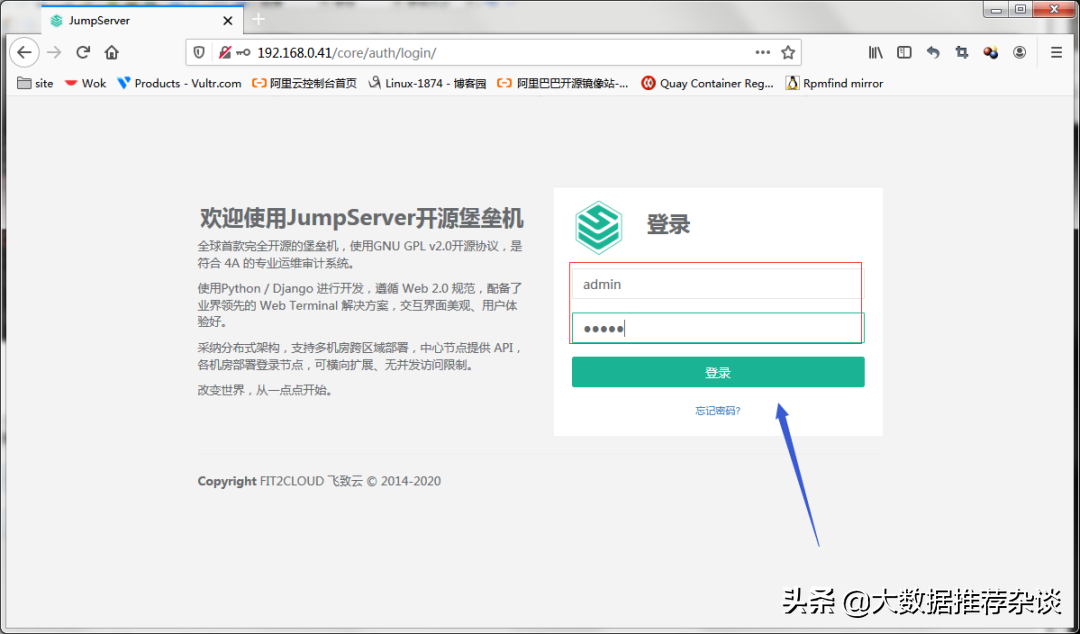Select the JumpServer tab
The height and width of the screenshot is (634, 1080).
pos(130,20)
